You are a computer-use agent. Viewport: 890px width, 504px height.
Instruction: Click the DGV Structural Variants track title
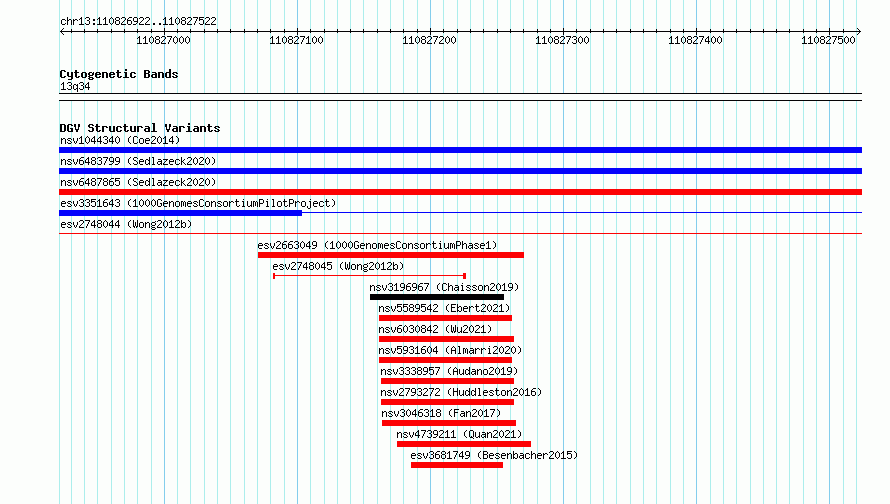point(140,128)
